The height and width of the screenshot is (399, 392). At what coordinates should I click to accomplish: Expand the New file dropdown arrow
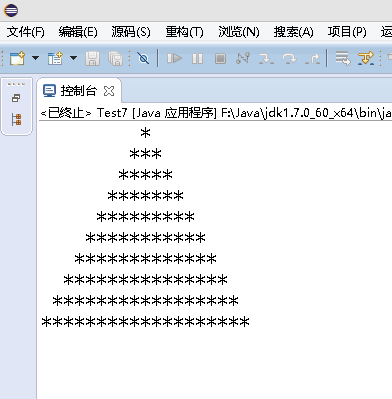(35, 58)
